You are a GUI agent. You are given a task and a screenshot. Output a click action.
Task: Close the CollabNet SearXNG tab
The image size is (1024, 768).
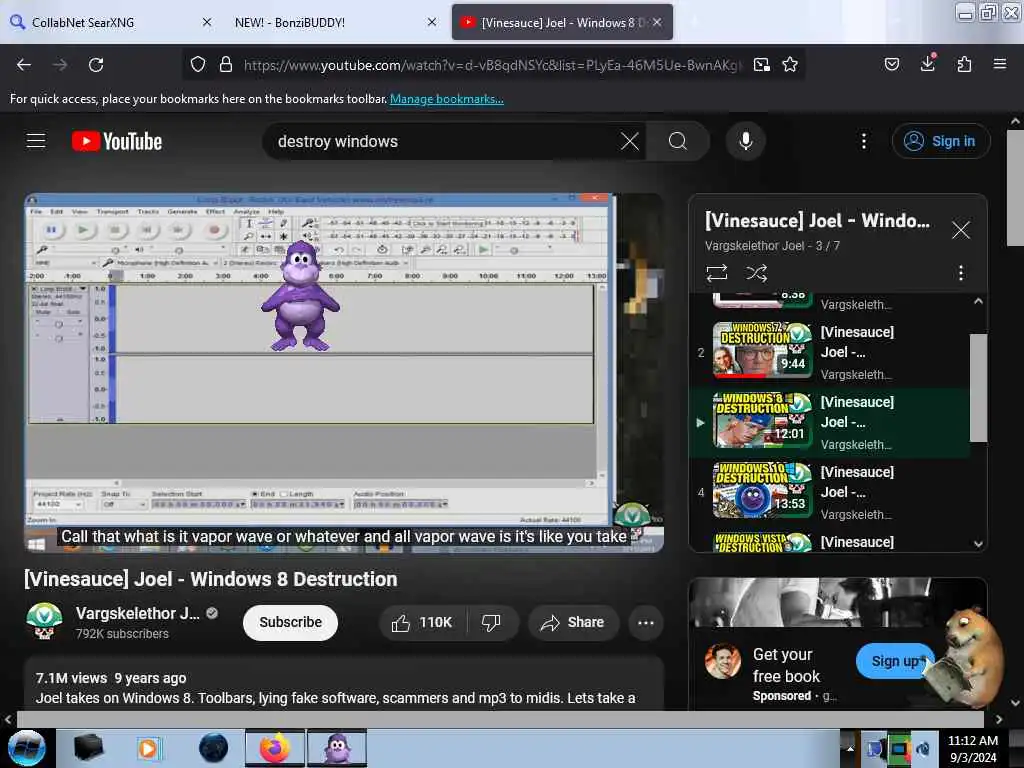(x=207, y=22)
